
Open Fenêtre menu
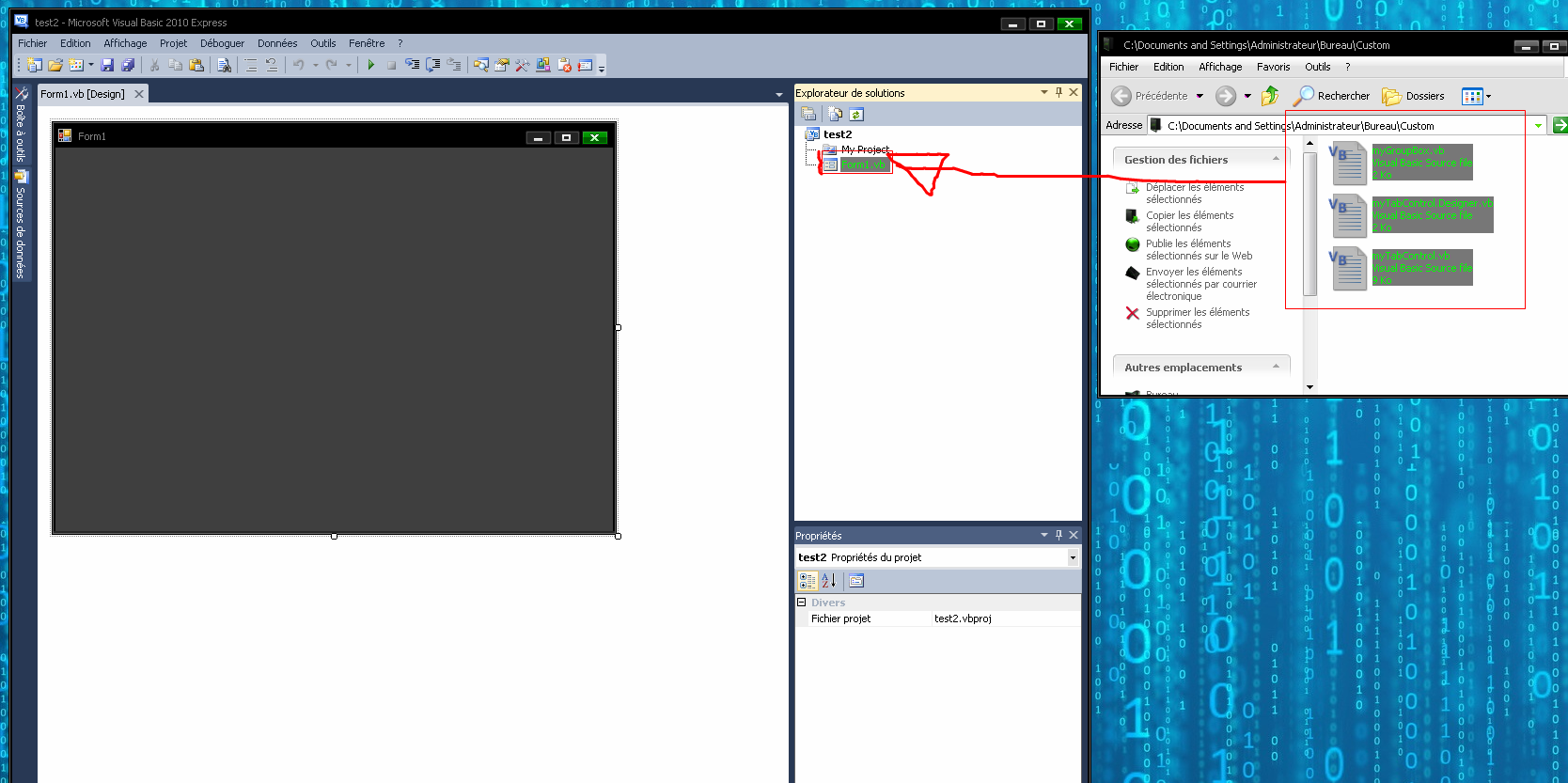[x=367, y=43]
